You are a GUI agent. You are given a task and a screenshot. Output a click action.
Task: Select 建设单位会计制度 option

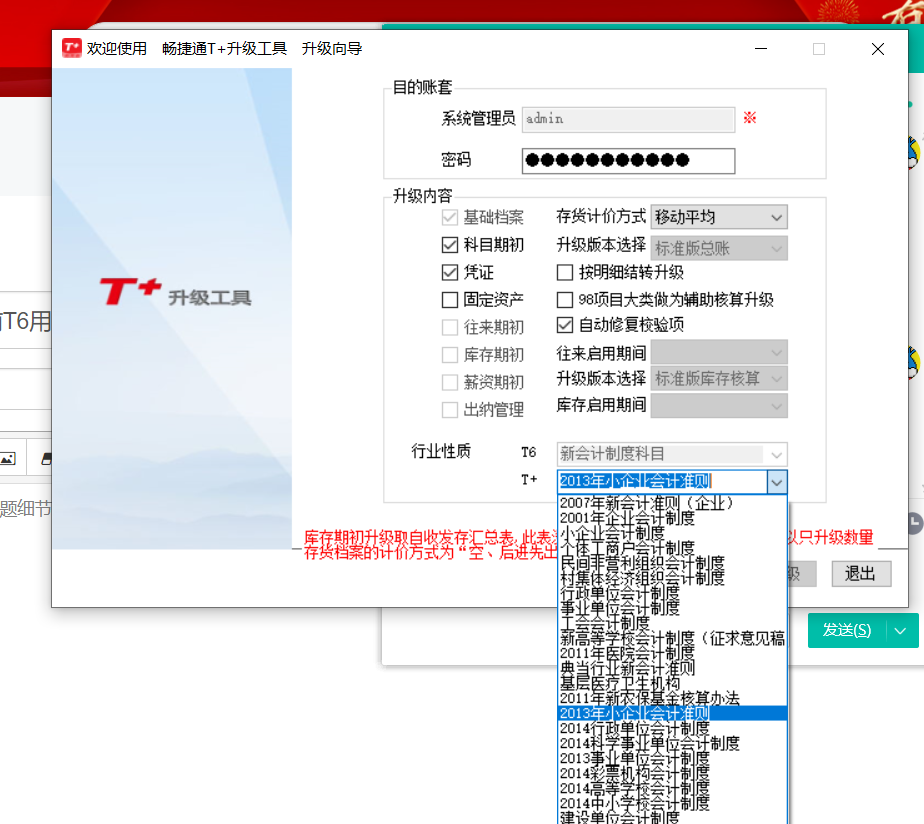click(672, 818)
